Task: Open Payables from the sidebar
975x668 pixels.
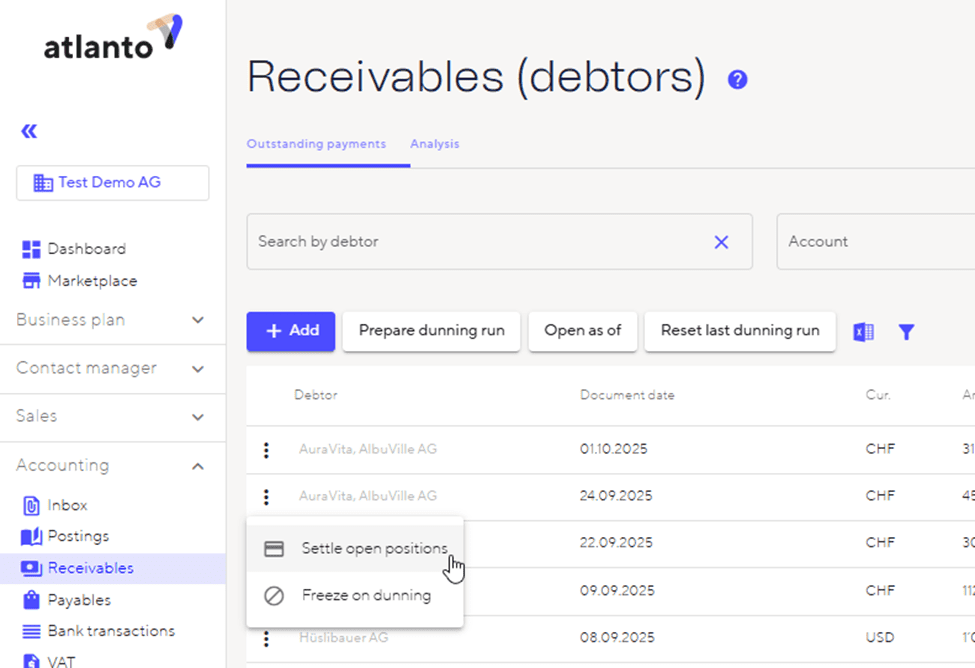Action: click(79, 600)
